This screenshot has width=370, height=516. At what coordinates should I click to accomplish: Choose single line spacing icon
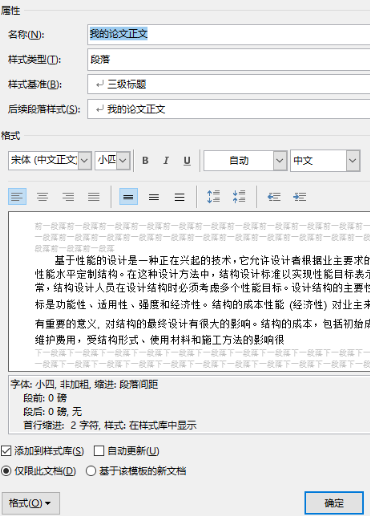pyautogui.click(x=128, y=197)
